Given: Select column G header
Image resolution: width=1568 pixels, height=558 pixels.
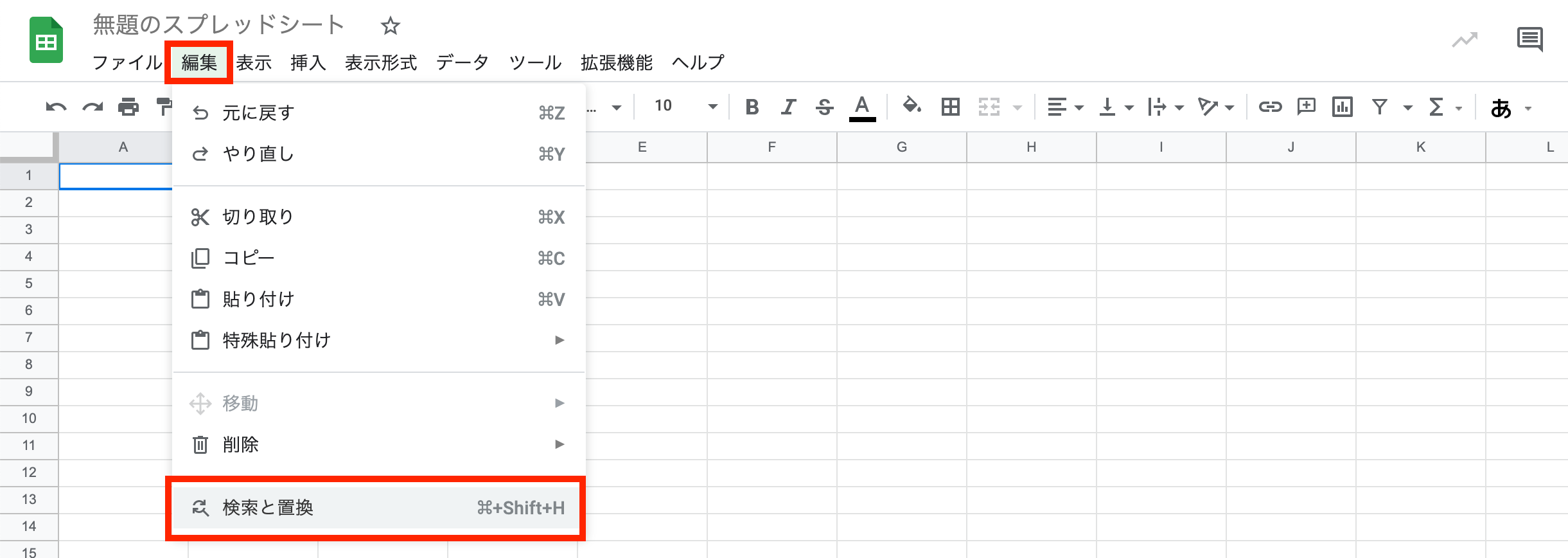Looking at the screenshot, I should (x=901, y=147).
